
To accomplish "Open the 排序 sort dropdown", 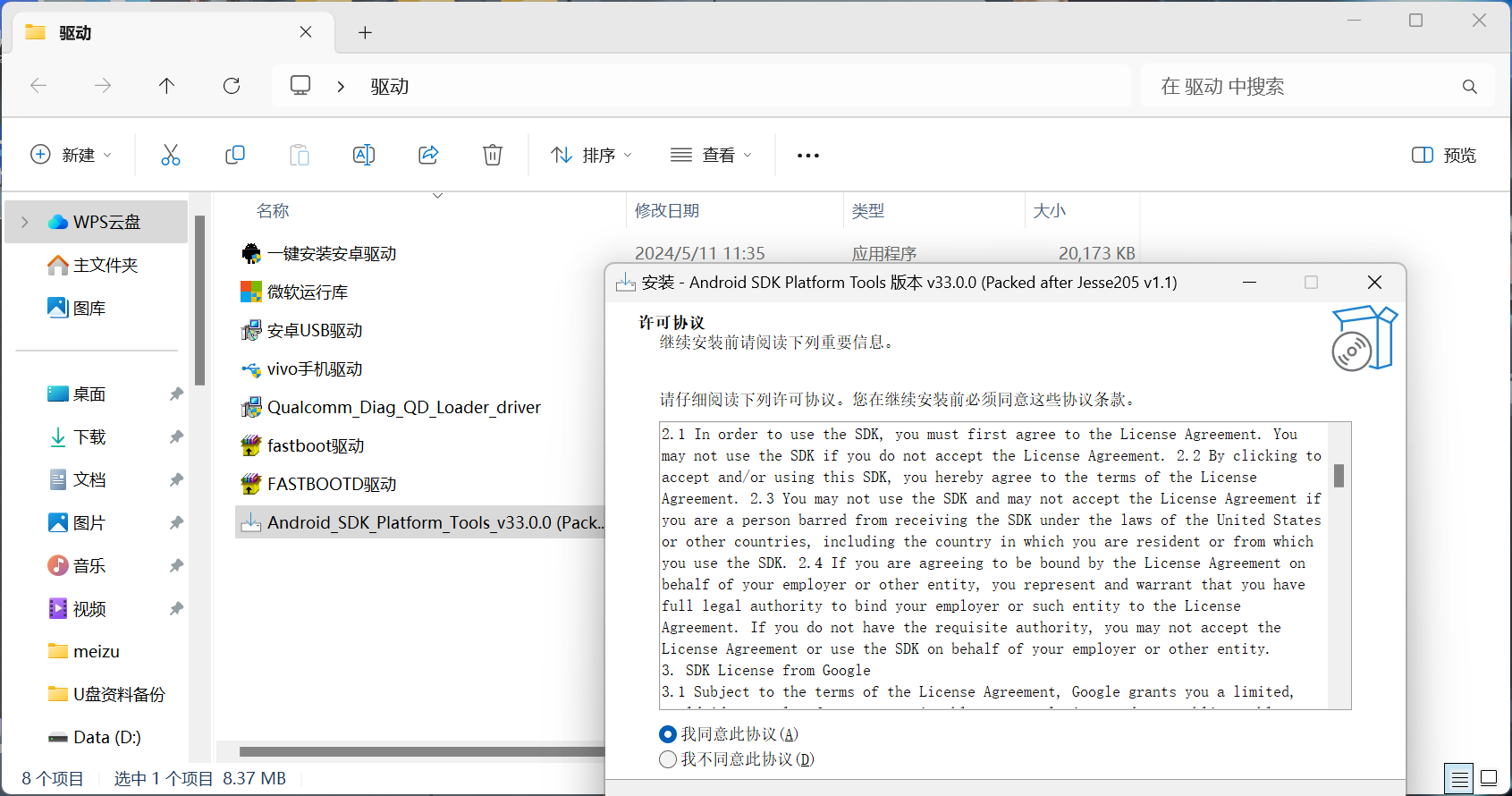I will click(592, 155).
